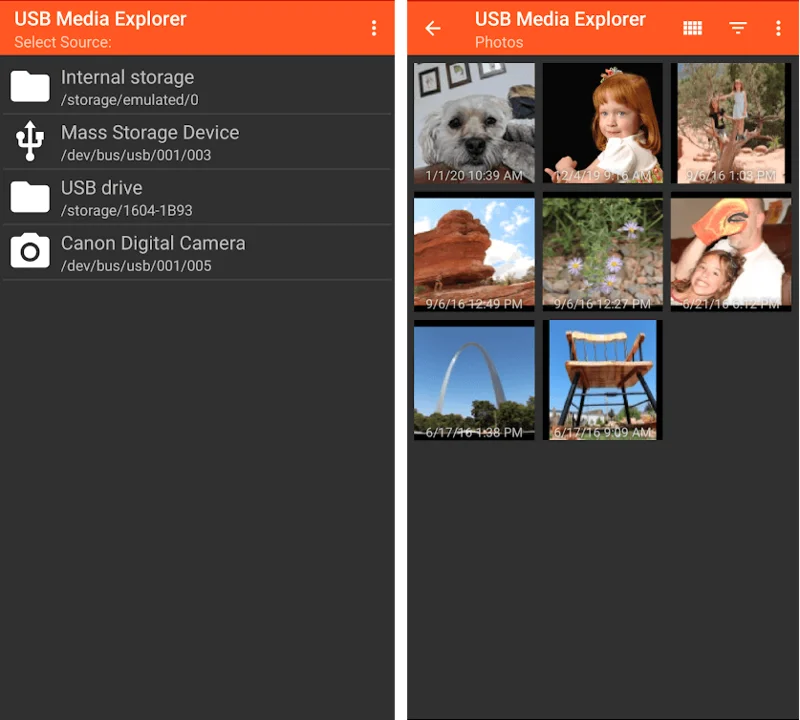This screenshot has width=800, height=720.
Task: Select Mass Storage Device source label
Action: 150,133
